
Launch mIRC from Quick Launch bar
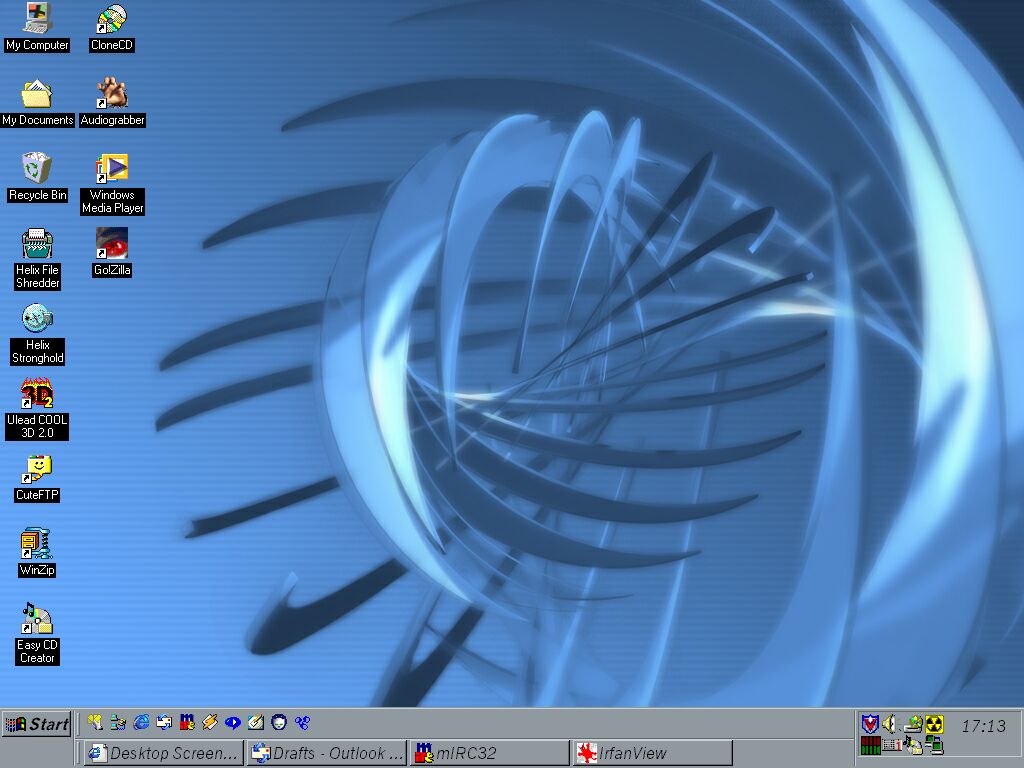(x=187, y=722)
